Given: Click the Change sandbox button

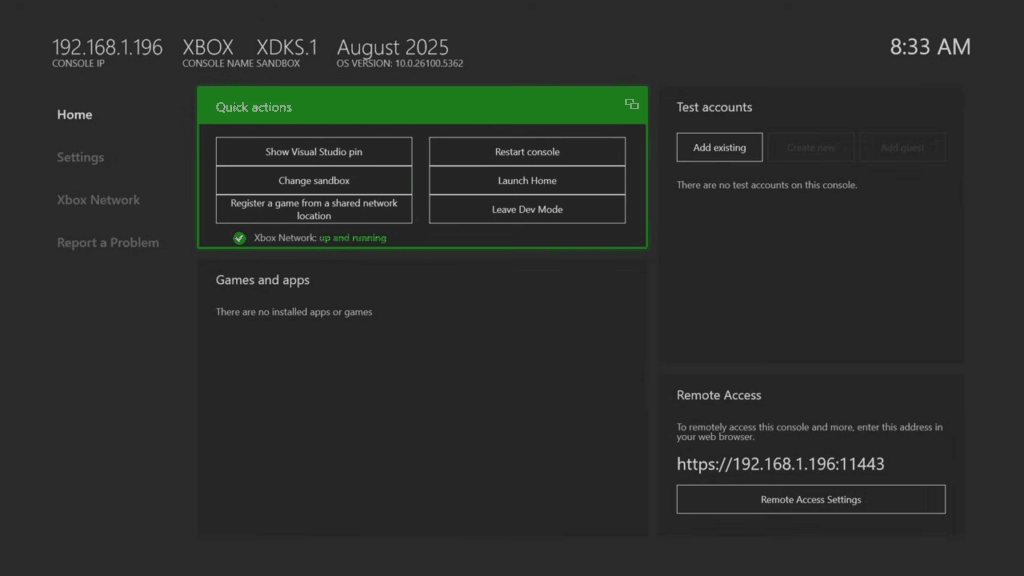Looking at the screenshot, I should pos(313,180).
